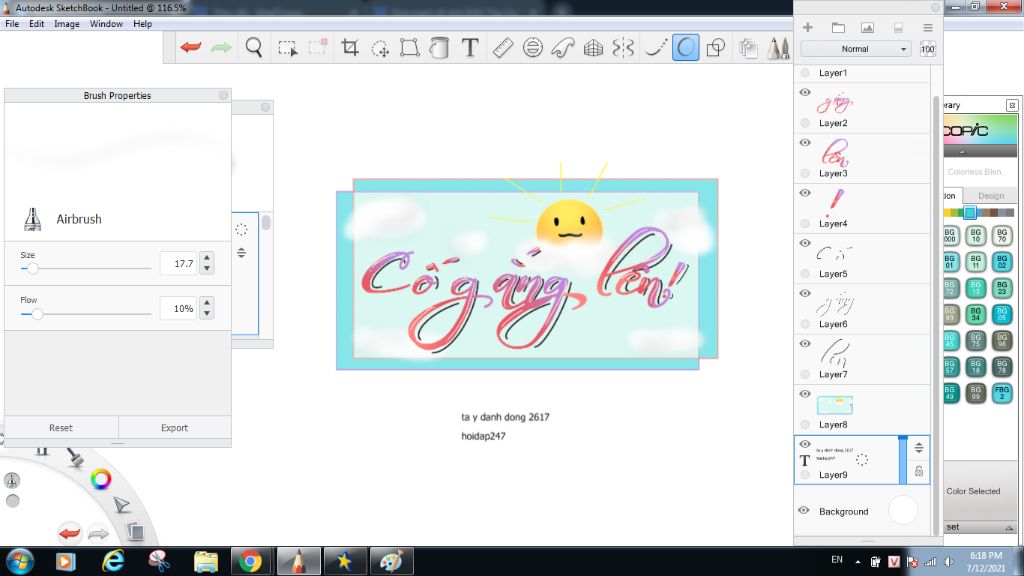The width and height of the screenshot is (1024, 576).
Task: Click the Layer9 reorder handle arrows
Action: click(x=919, y=448)
